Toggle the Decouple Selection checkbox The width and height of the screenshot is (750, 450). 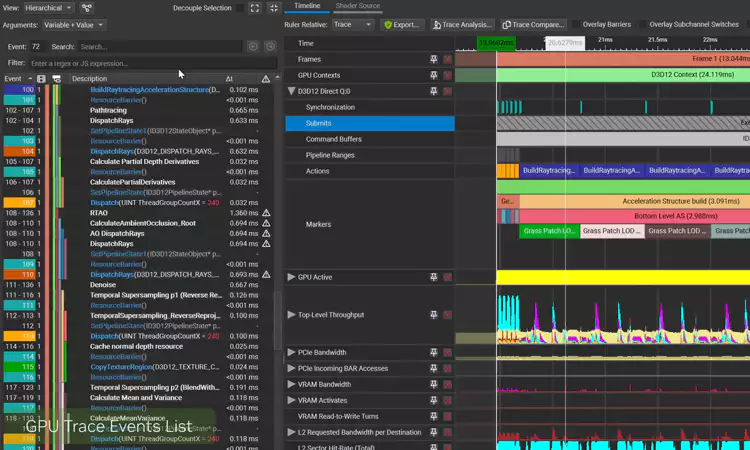tap(240, 8)
